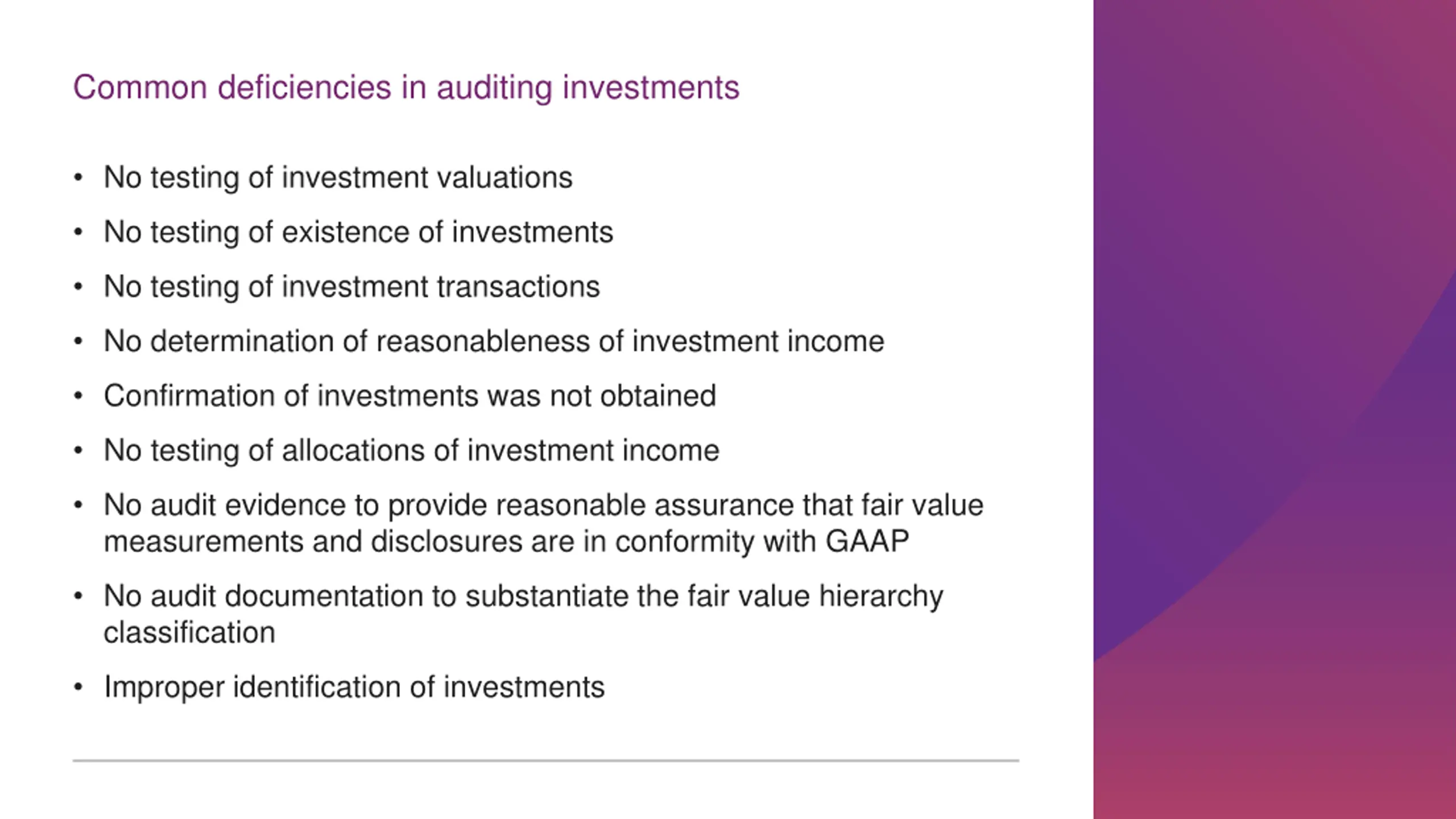Click the gray horizontal divider line below the list
The image size is (1456, 819).
(546, 760)
